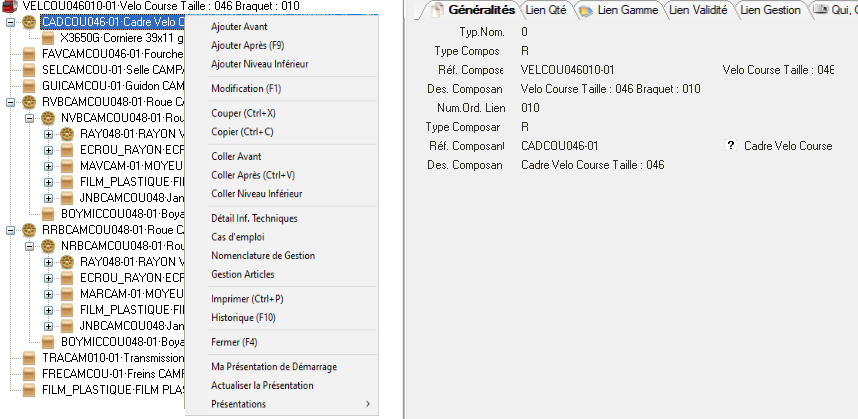Collapse the RVBCAMCOU048-01 Roue tree node
The image size is (858, 419).
[11, 102]
